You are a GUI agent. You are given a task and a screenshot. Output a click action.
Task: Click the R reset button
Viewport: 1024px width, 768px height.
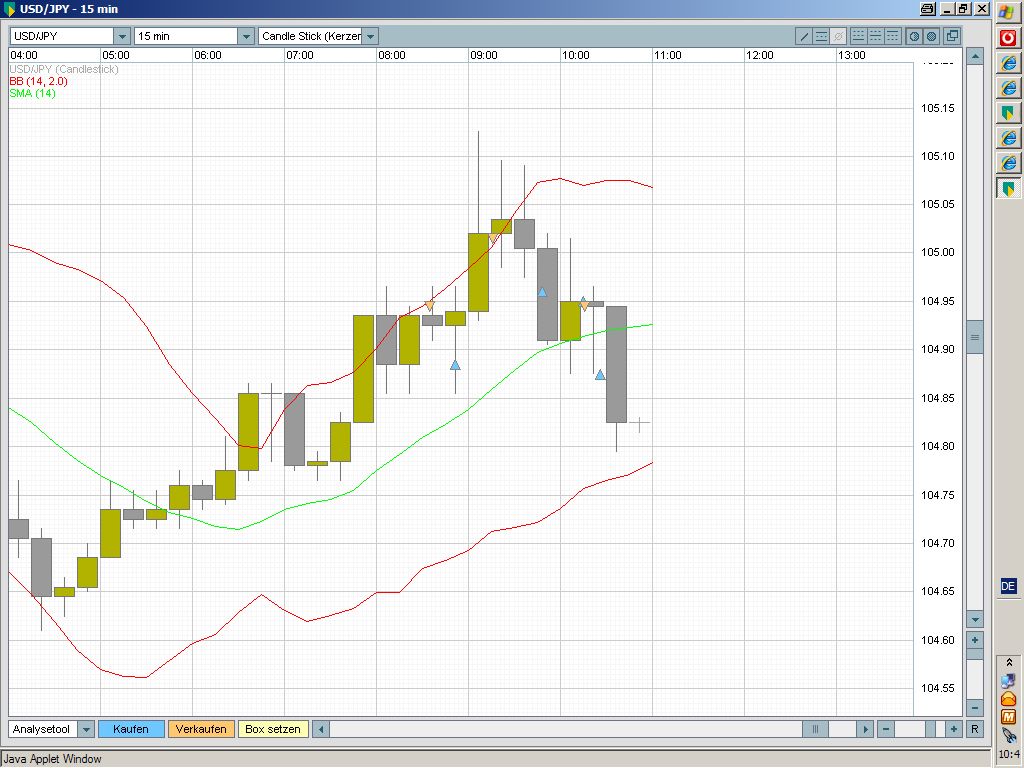click(975, 729)
